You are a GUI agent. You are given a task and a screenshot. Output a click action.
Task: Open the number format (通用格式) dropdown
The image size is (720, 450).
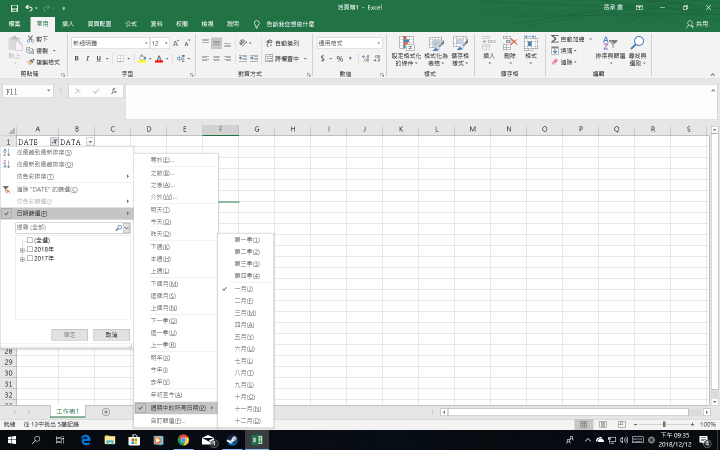click(x=379, y=43)
